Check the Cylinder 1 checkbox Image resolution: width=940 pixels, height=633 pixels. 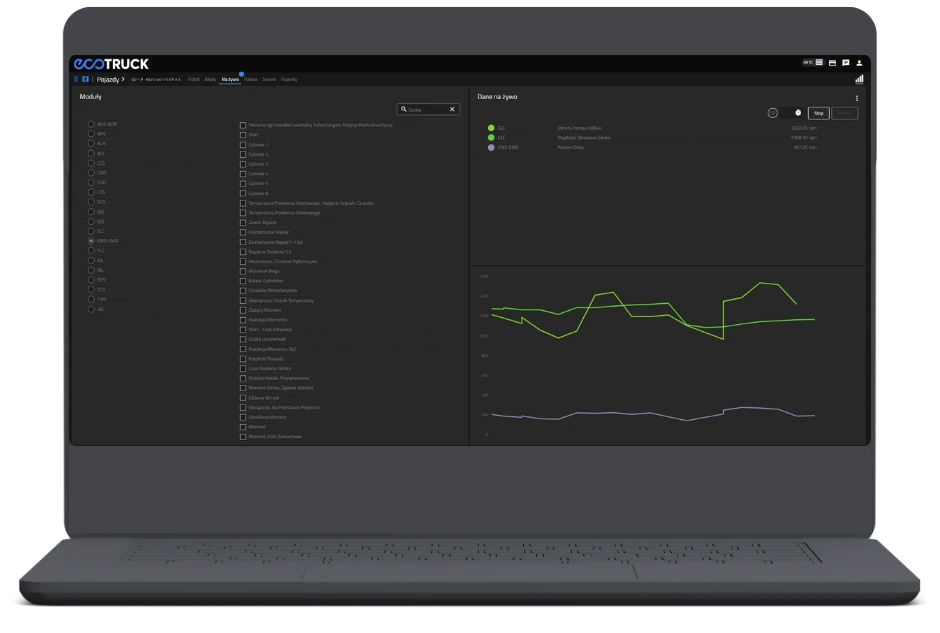click(243, 144)
